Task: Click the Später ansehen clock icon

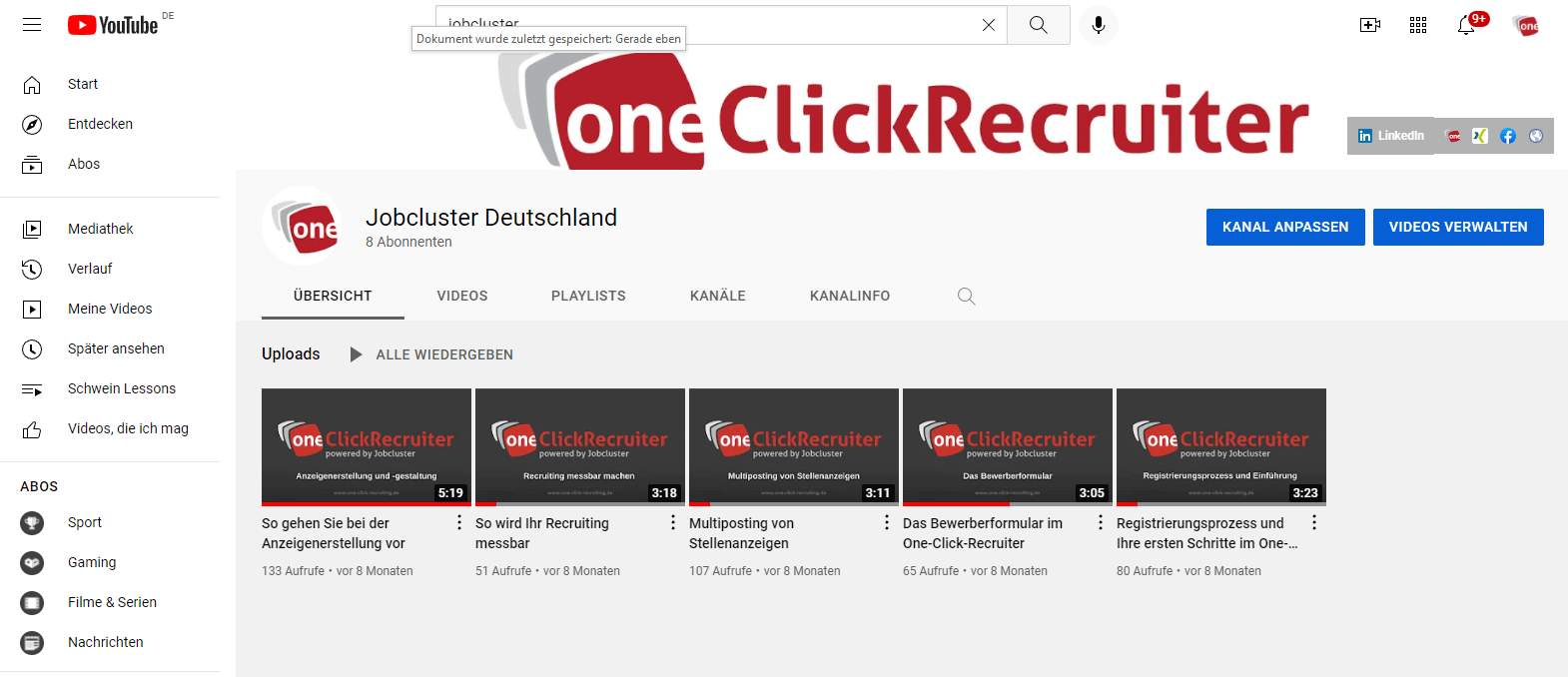Action: [32, 348]
